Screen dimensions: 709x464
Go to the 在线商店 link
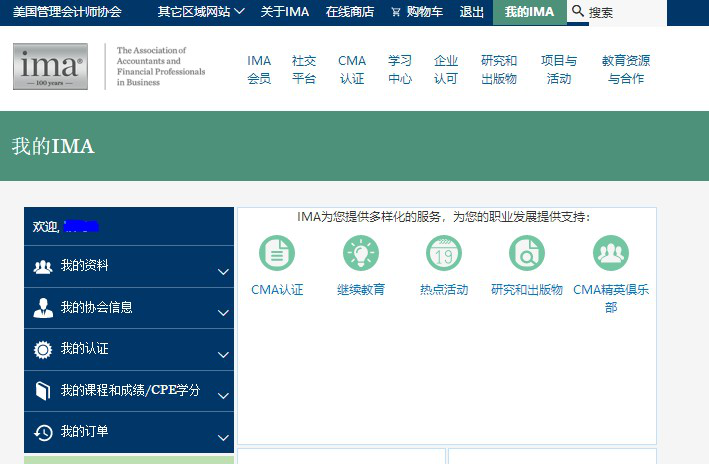tap(350, 12)
